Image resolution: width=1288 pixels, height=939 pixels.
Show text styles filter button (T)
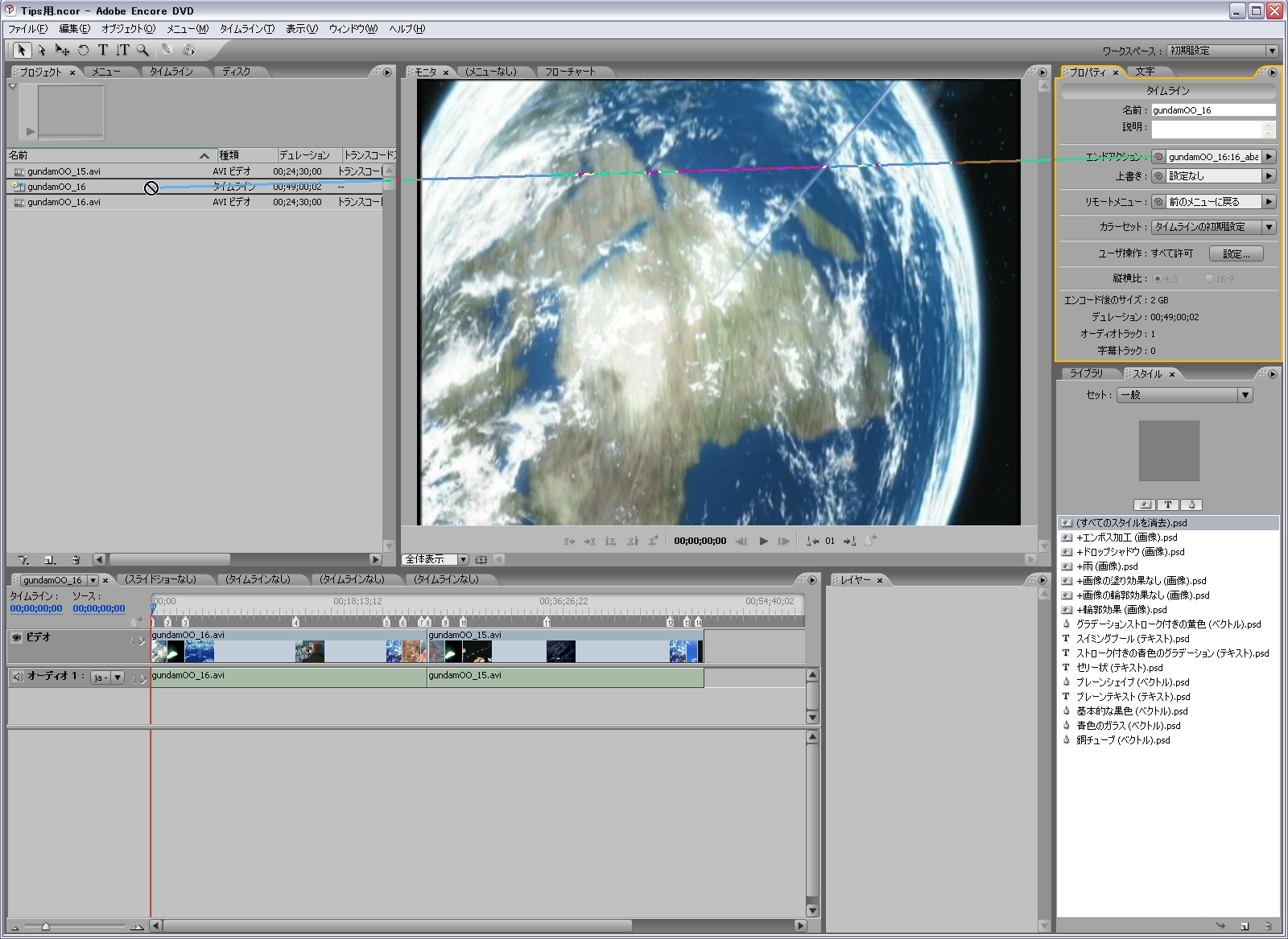(1168, 505)
